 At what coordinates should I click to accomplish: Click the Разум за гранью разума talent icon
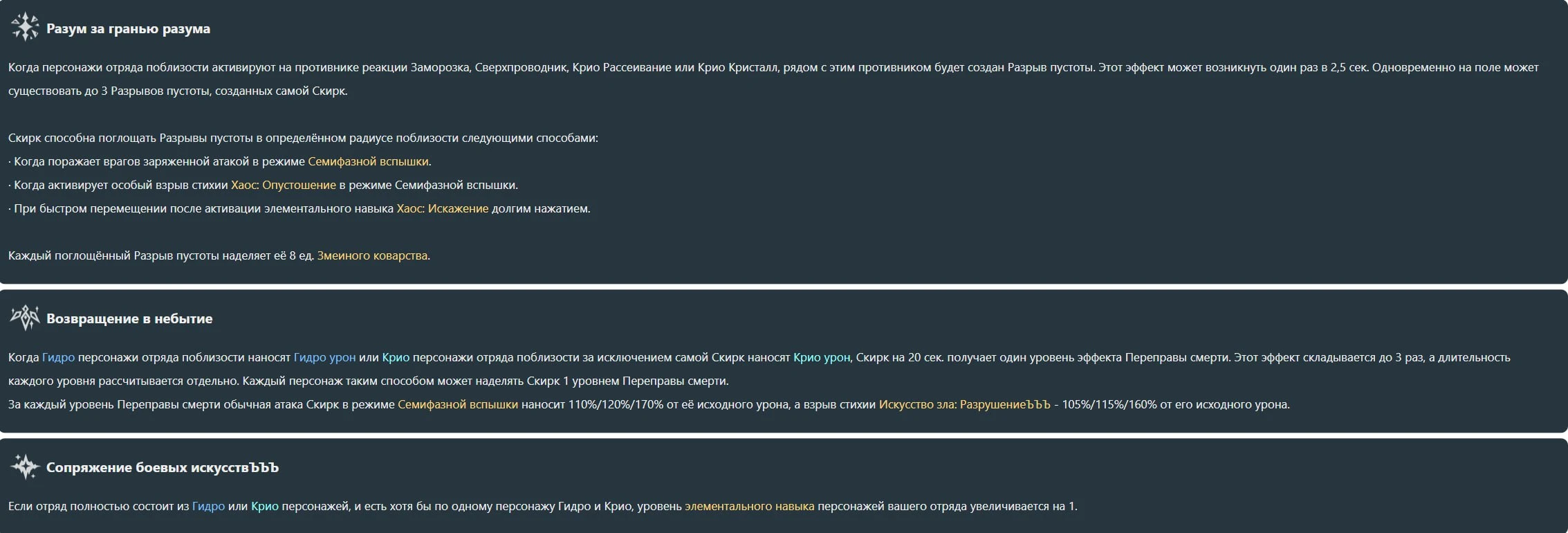coord(25,26)
